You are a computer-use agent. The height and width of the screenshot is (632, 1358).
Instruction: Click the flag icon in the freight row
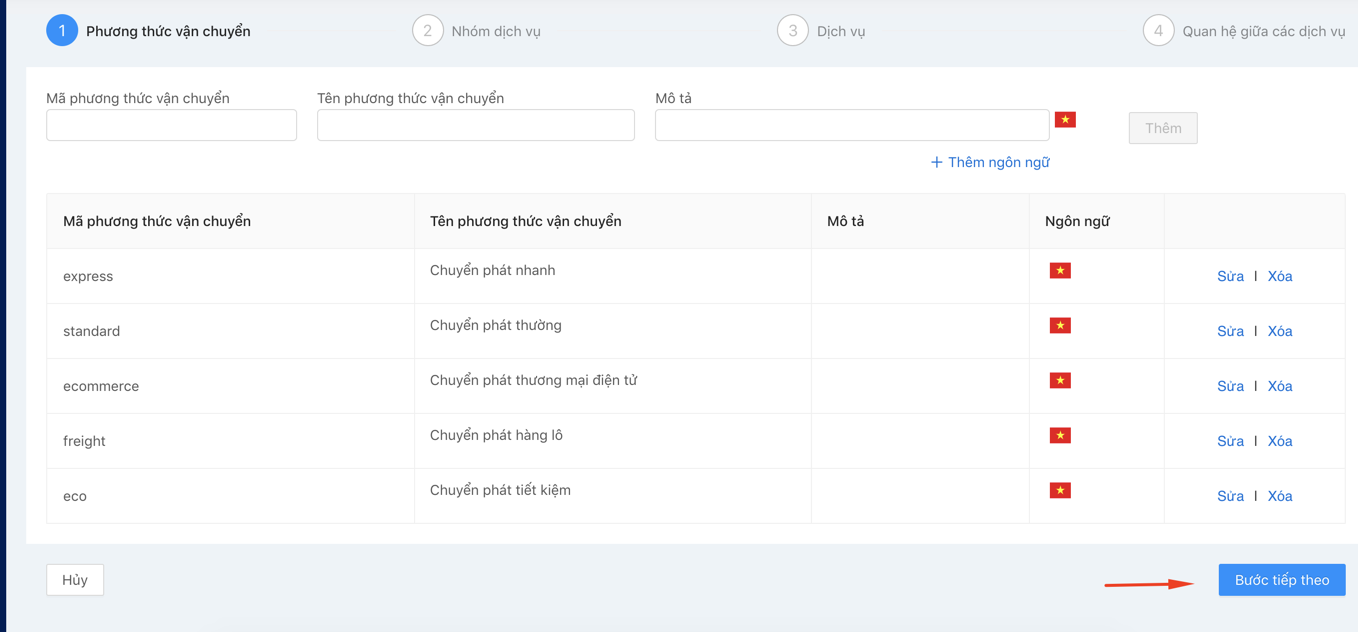pyautogui.click(x=1060, y=436)
